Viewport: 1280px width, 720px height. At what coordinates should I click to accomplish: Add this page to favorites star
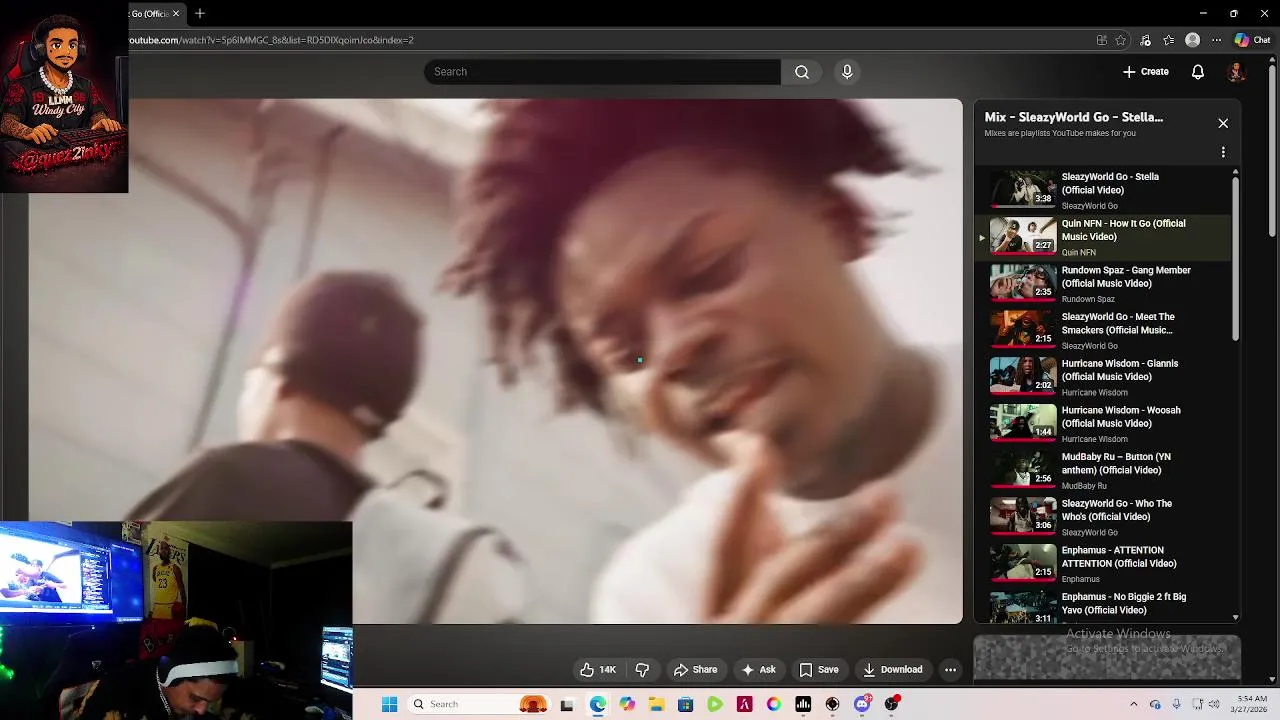tap(1121, 40)
